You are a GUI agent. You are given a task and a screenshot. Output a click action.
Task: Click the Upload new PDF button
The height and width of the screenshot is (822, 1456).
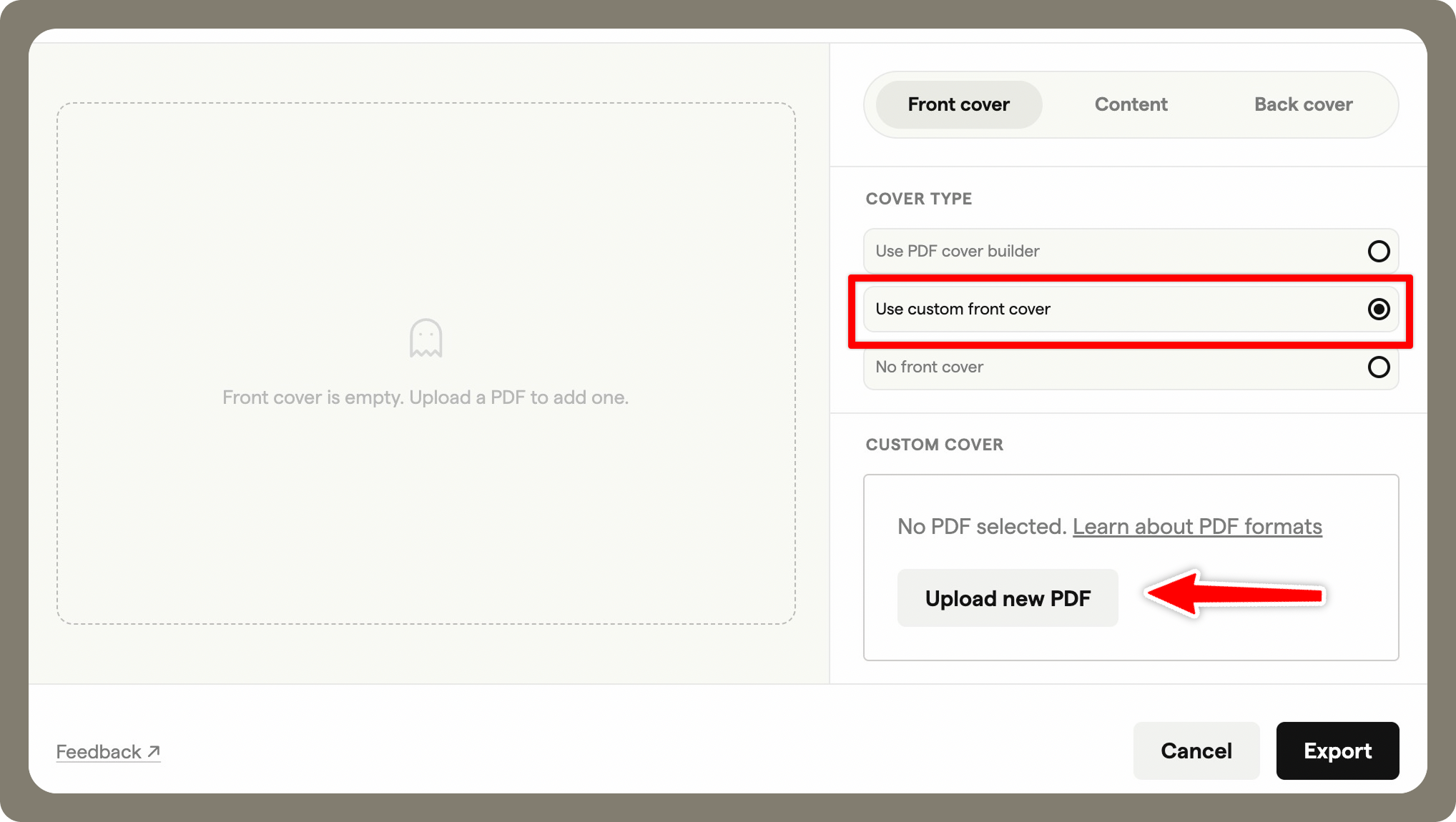(1007, 598)
